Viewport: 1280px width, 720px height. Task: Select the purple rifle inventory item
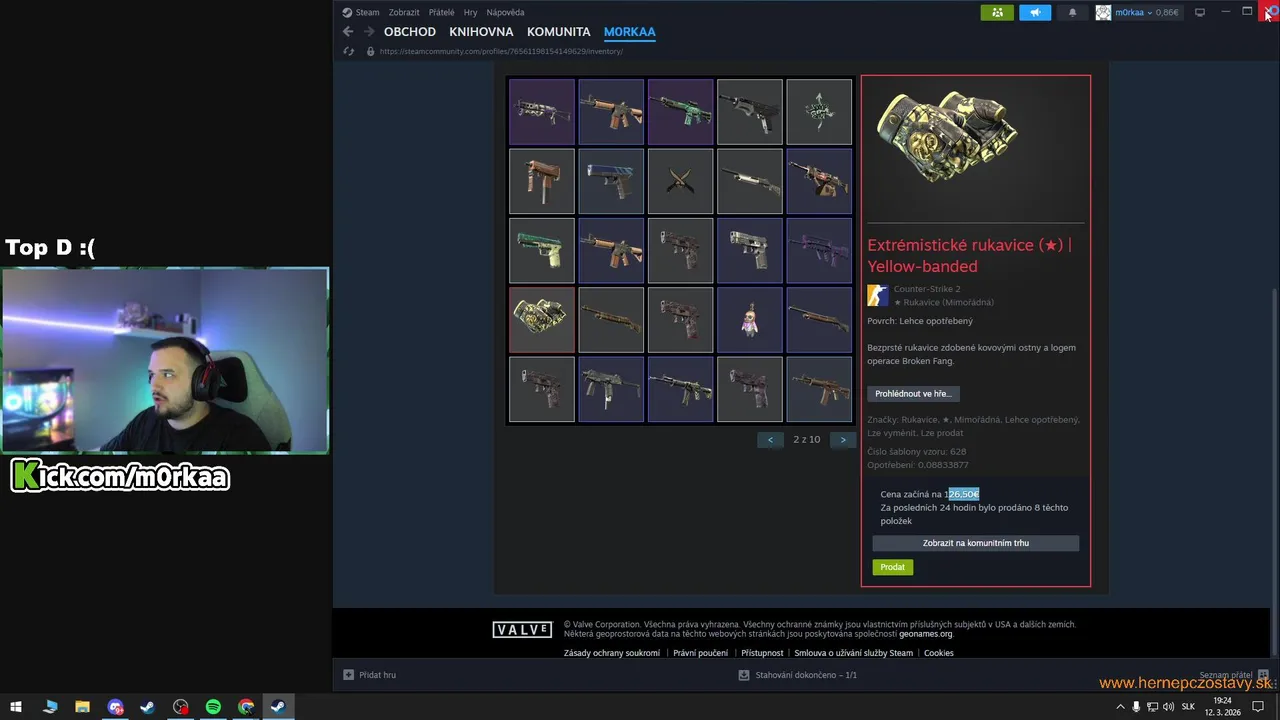819,251
